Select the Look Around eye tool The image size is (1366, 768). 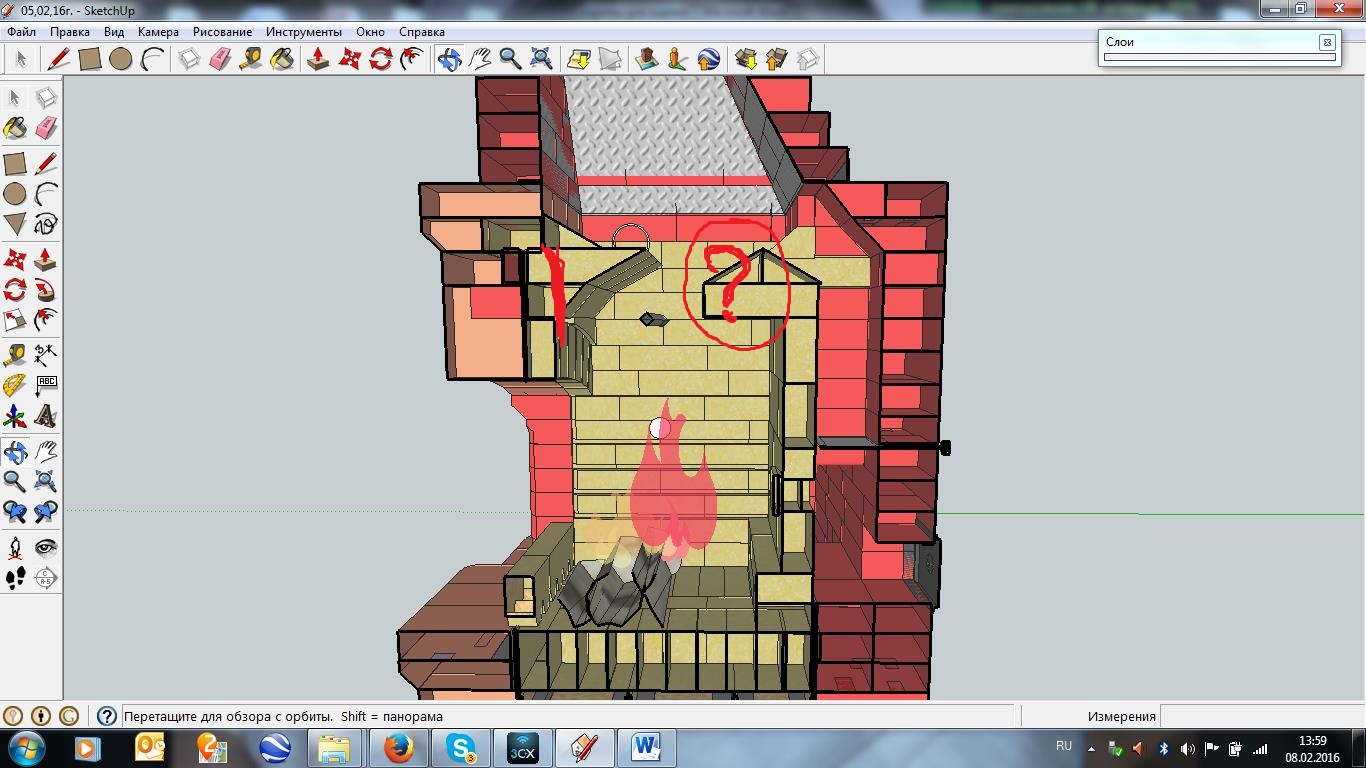tap(46, 547)
